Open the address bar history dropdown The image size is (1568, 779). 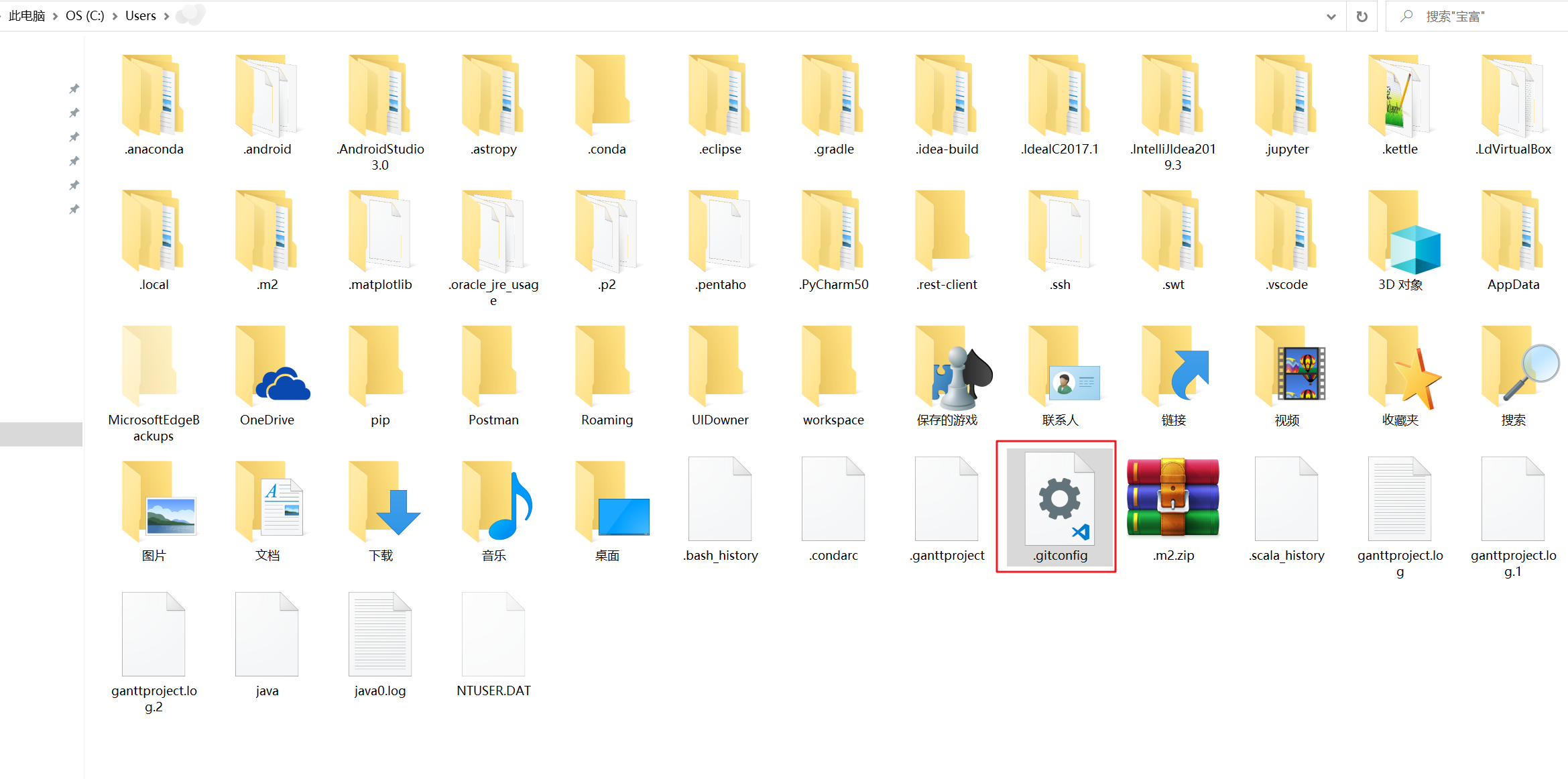(x=1331, y=16)
